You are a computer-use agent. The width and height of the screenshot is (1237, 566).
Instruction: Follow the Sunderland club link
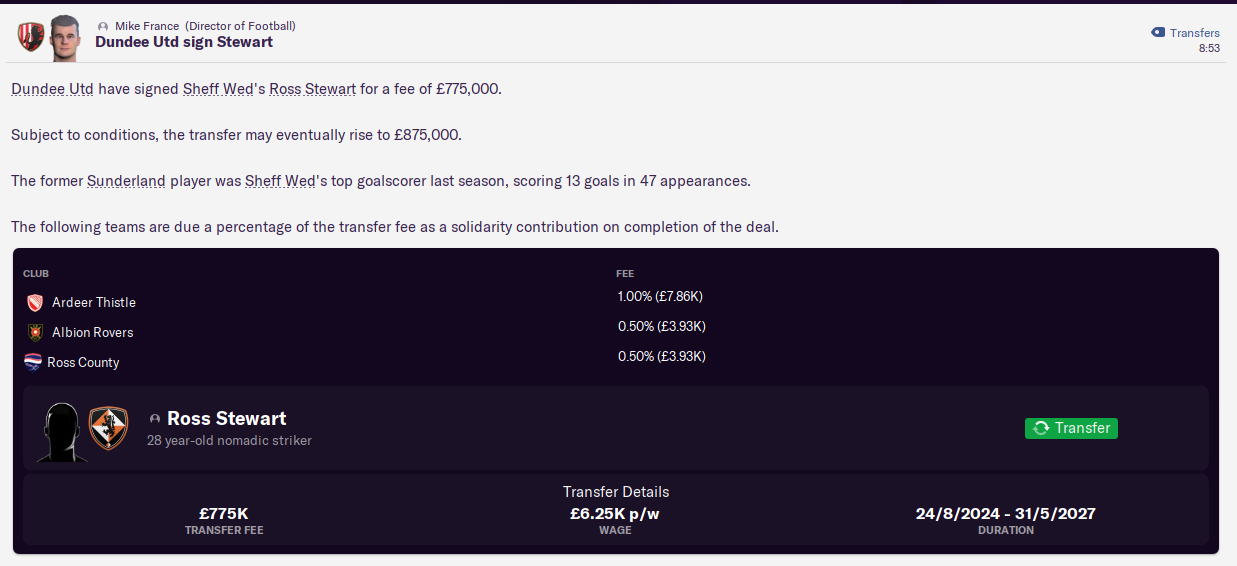[125, 181]
